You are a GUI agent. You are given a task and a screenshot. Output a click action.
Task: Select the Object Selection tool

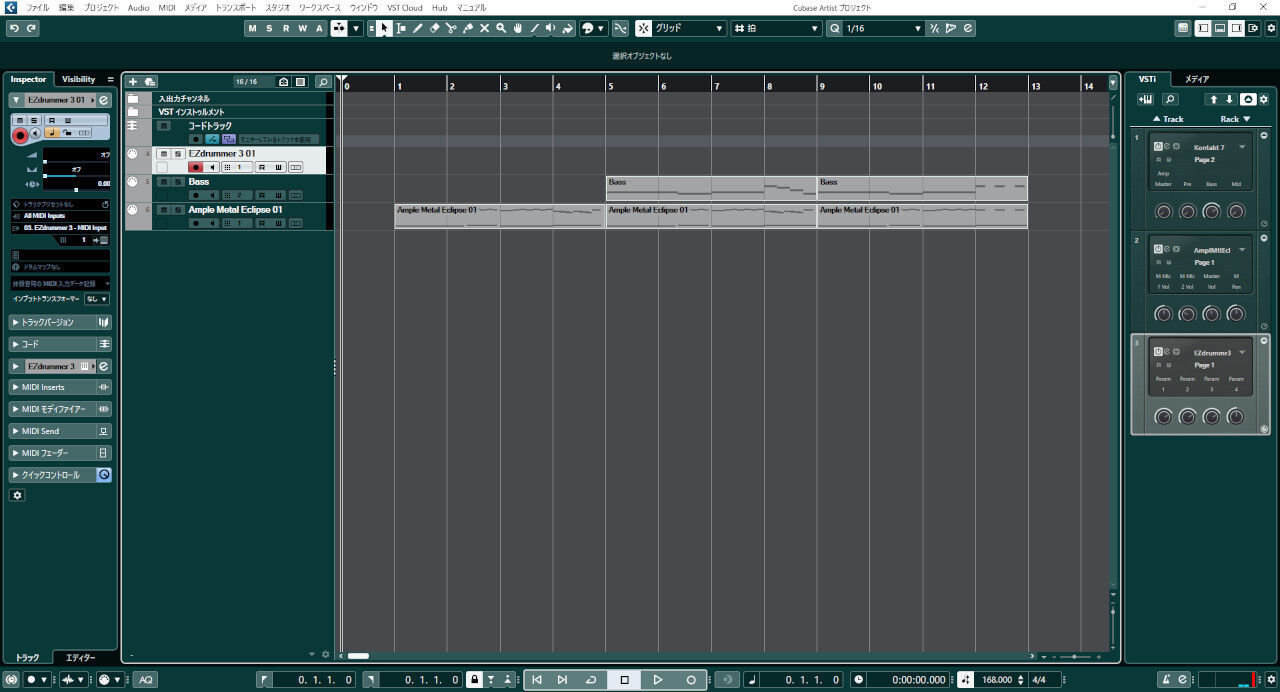pyautogui.click(x=384, y=28)
